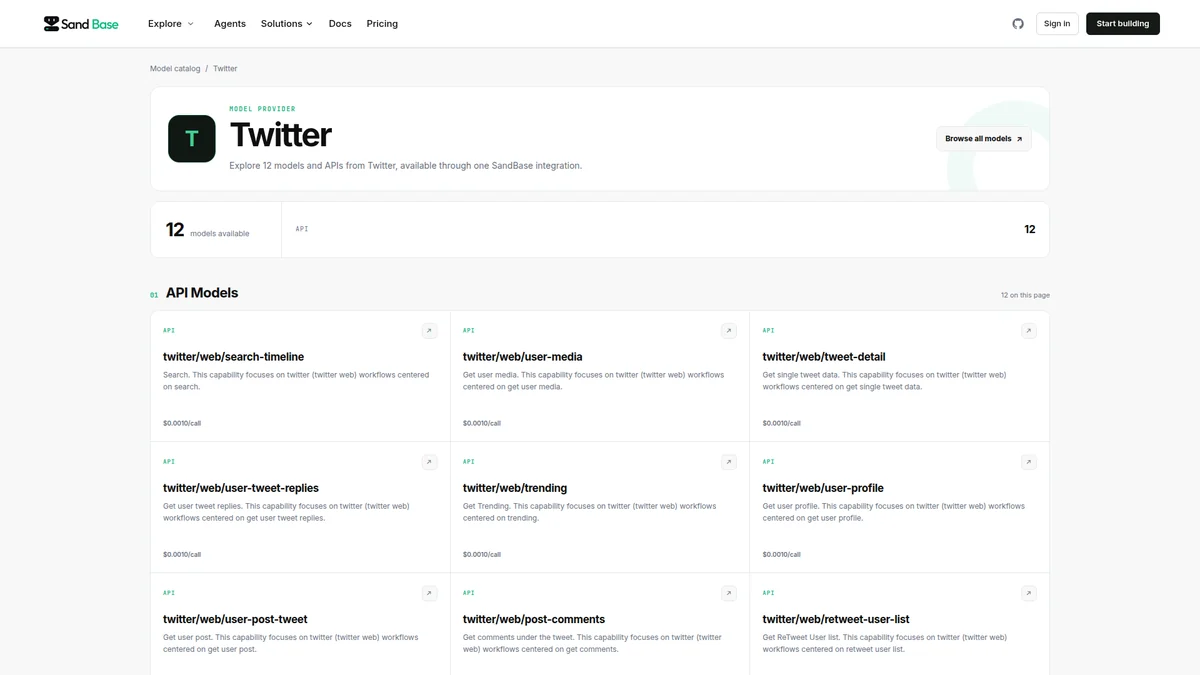Open twitter/web/user-tweet-replies model title
This screenshot has width=1200, height=675.
tap(241, 488)
